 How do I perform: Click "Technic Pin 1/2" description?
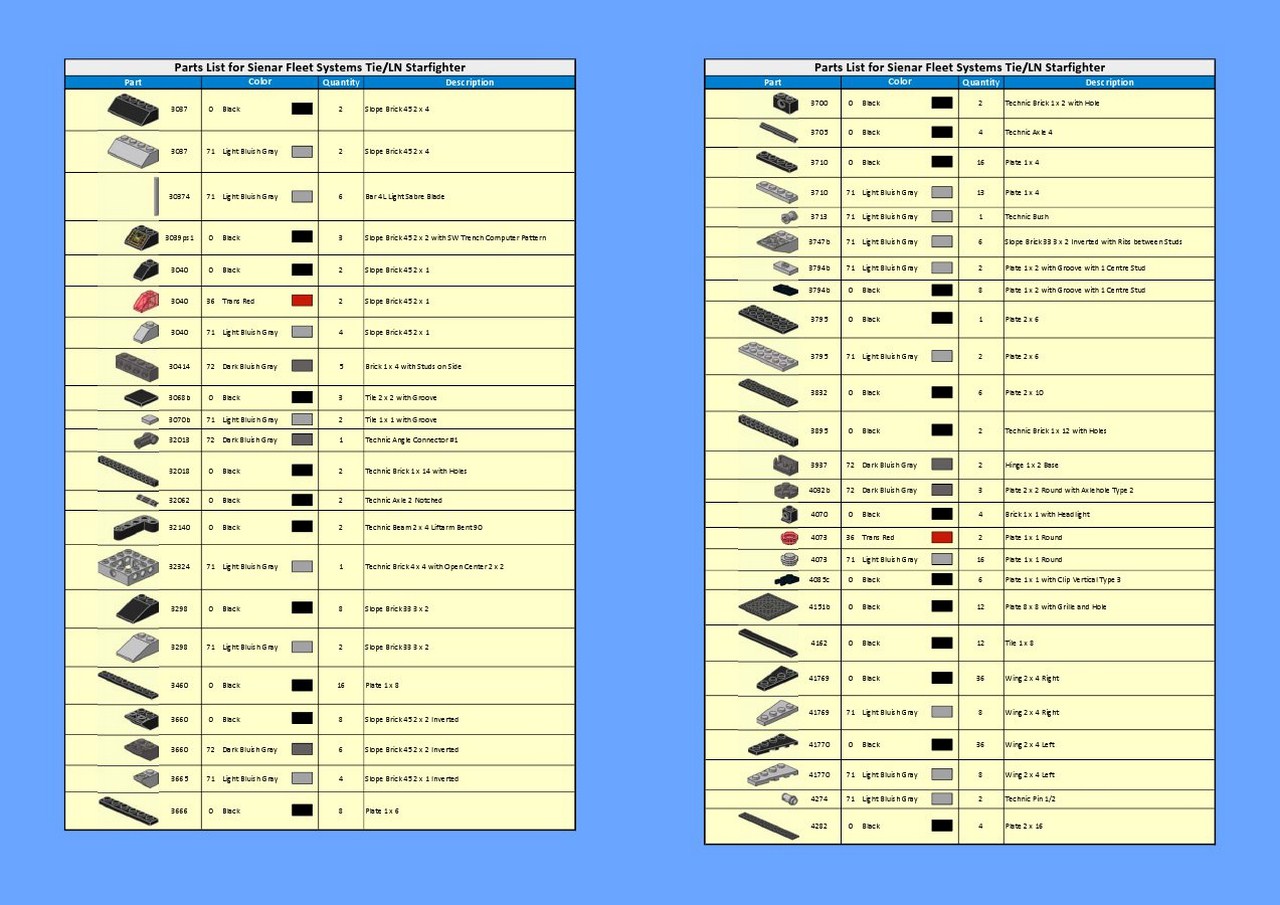click(x=1029, y=799)
